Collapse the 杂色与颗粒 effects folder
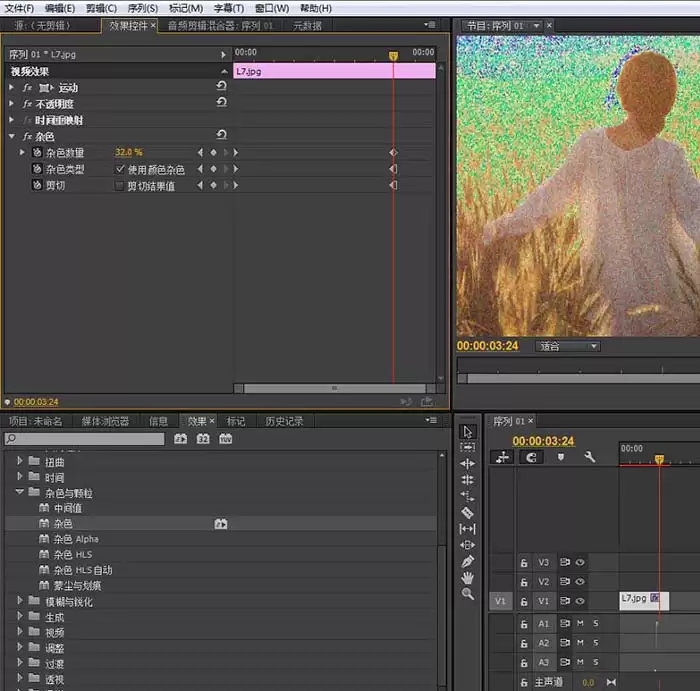This screenshot has height=691, width=700. [20, 493]
